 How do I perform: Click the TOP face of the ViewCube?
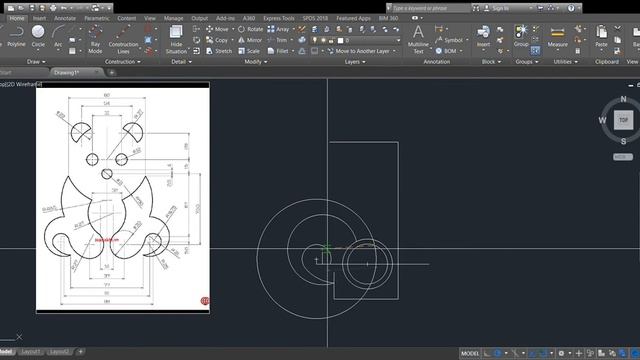tap(623, 120)
